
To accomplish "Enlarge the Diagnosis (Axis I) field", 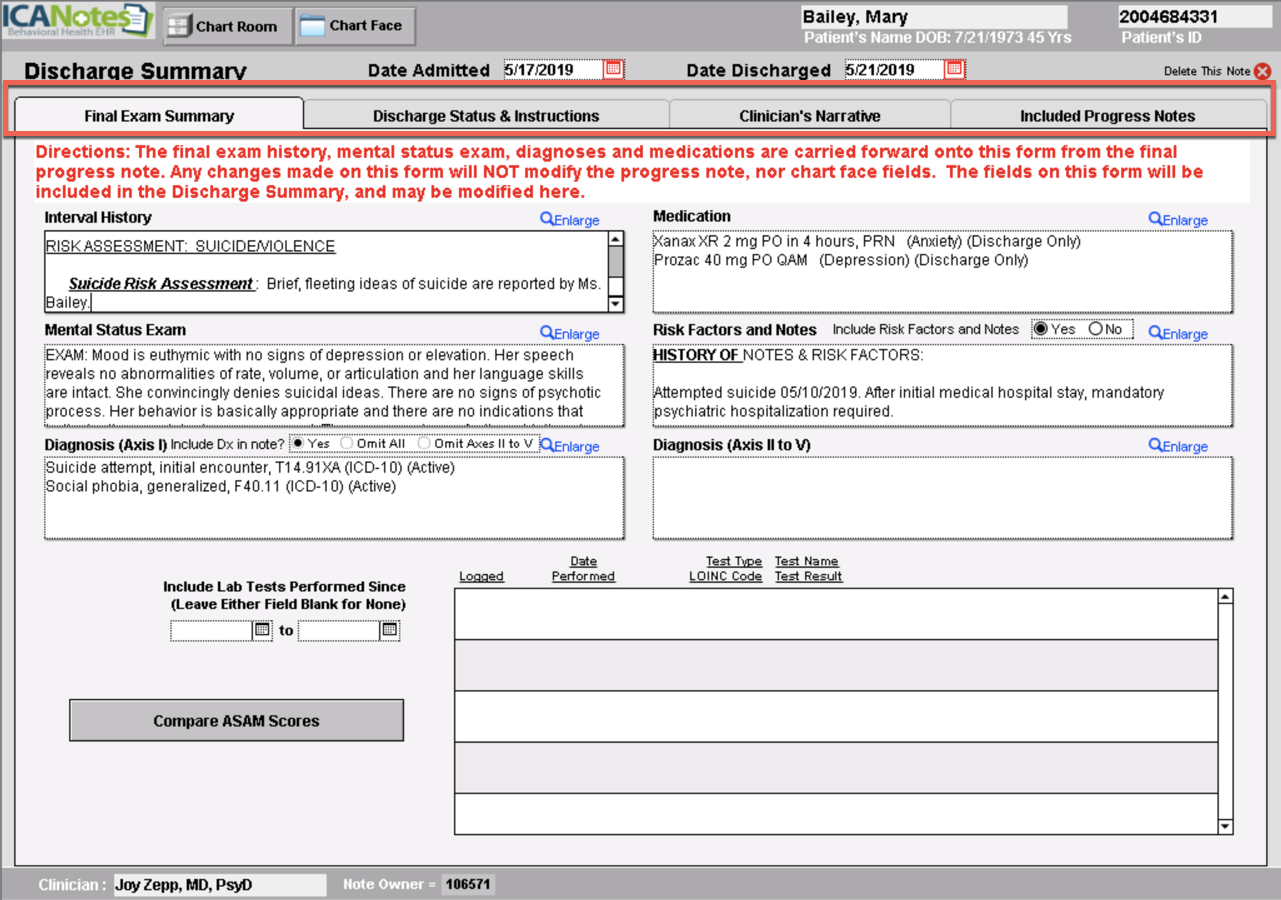I will click(568, 446).
